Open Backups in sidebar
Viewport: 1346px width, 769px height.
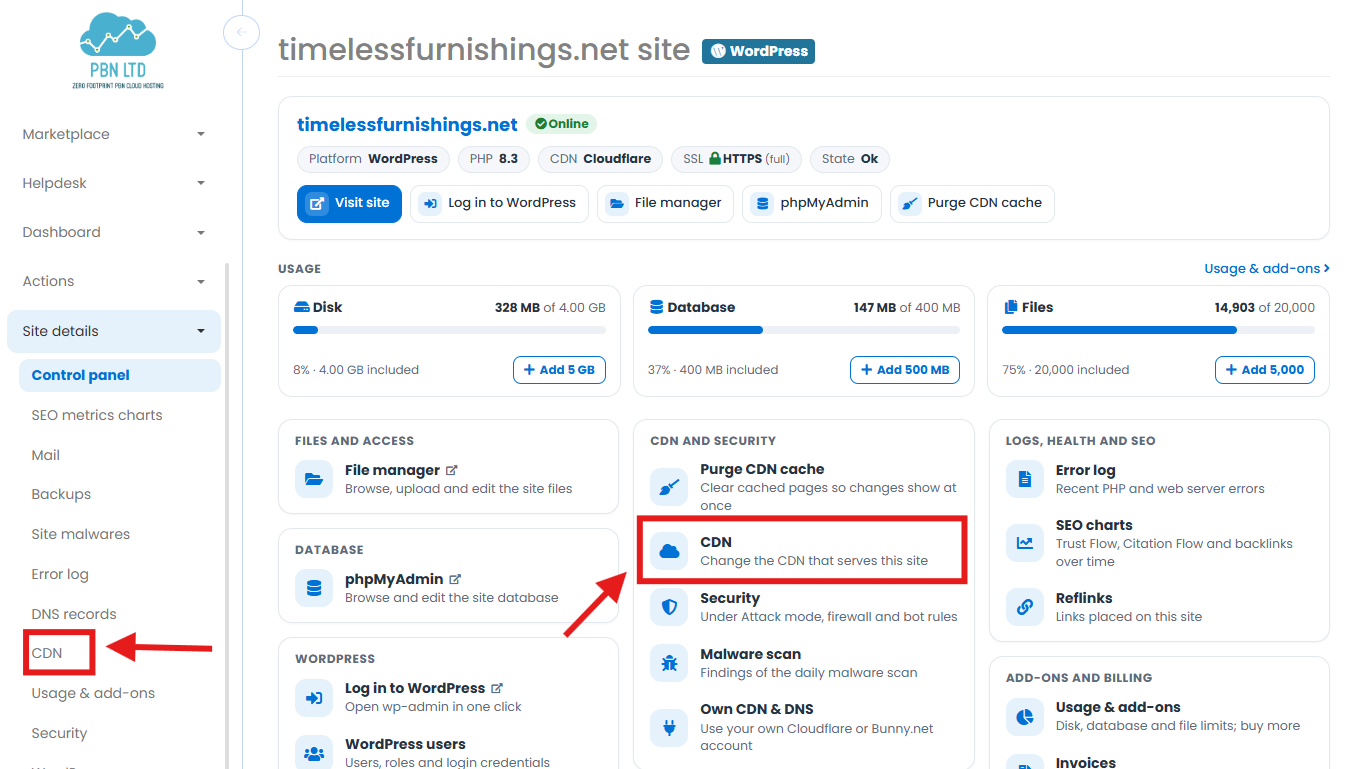[x=61, y=494]
